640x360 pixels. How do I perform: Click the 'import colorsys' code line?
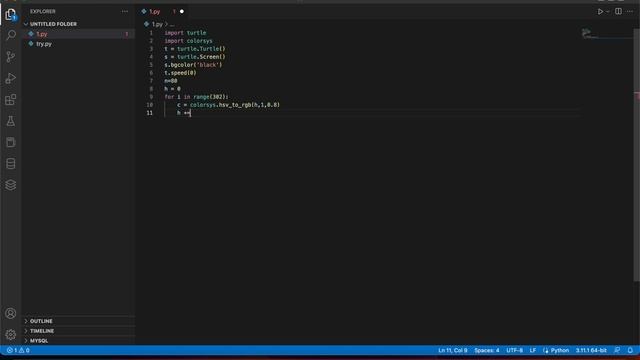tap(188, 41)
